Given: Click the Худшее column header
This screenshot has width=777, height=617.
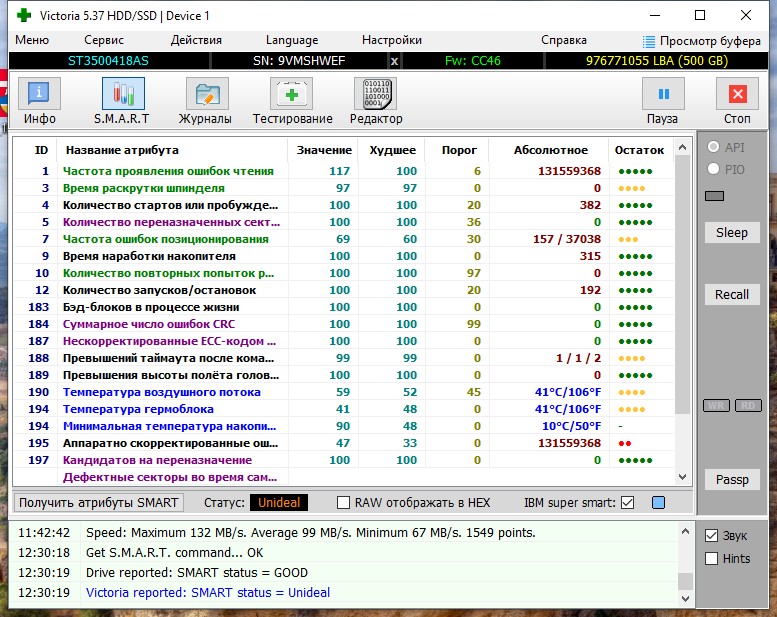Looking at the screenshot, I should click(392, 150).
